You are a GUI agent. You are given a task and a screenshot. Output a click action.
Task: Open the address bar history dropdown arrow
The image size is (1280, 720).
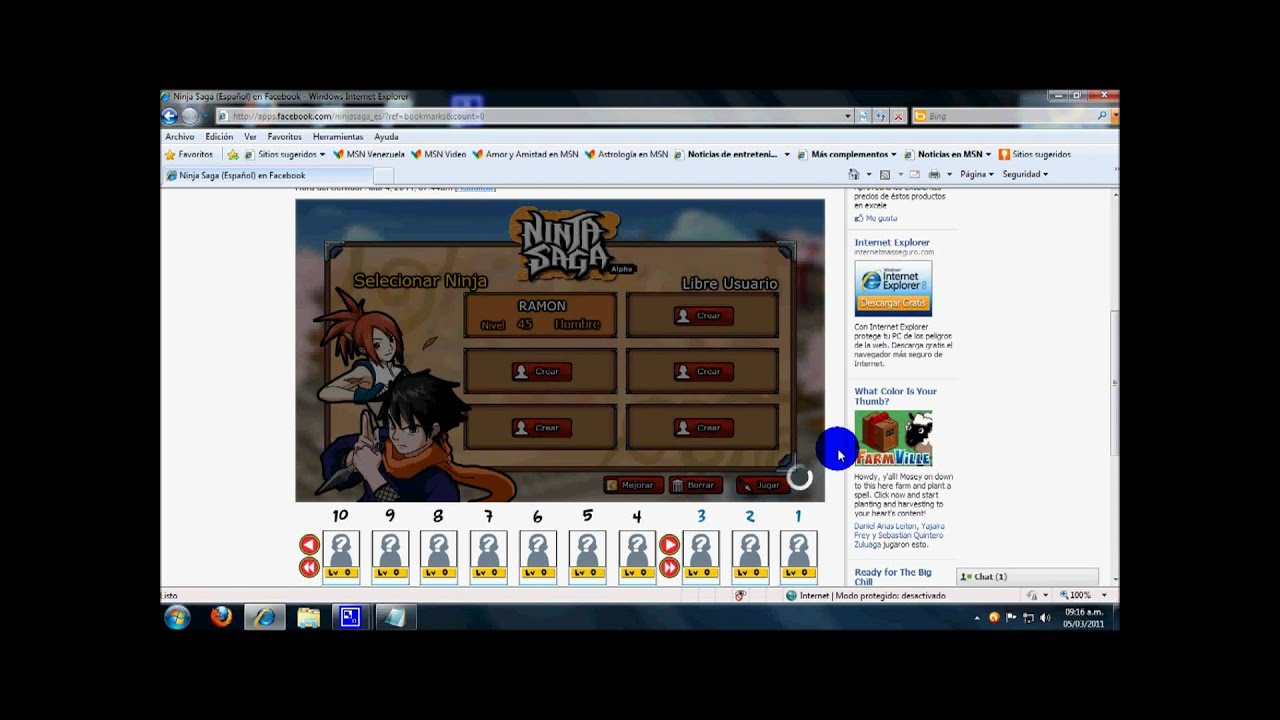(848, 116)
